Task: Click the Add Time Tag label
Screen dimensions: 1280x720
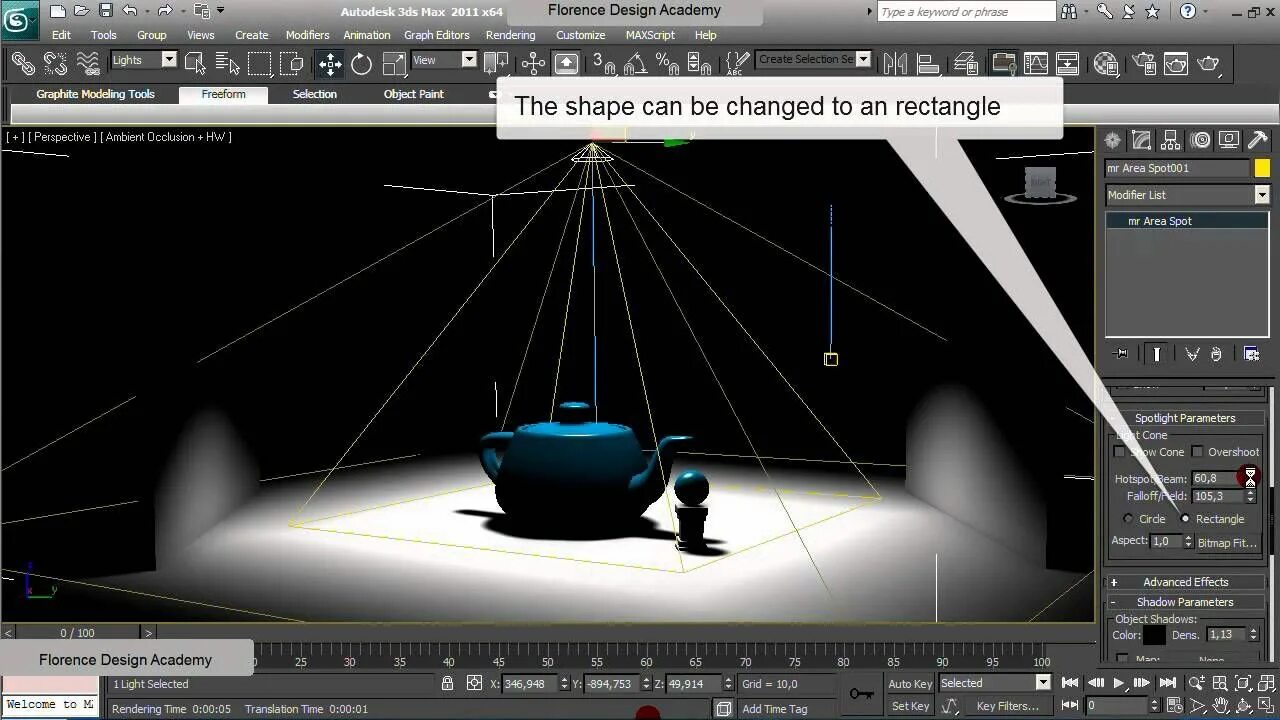Action: tap(774, 709)
